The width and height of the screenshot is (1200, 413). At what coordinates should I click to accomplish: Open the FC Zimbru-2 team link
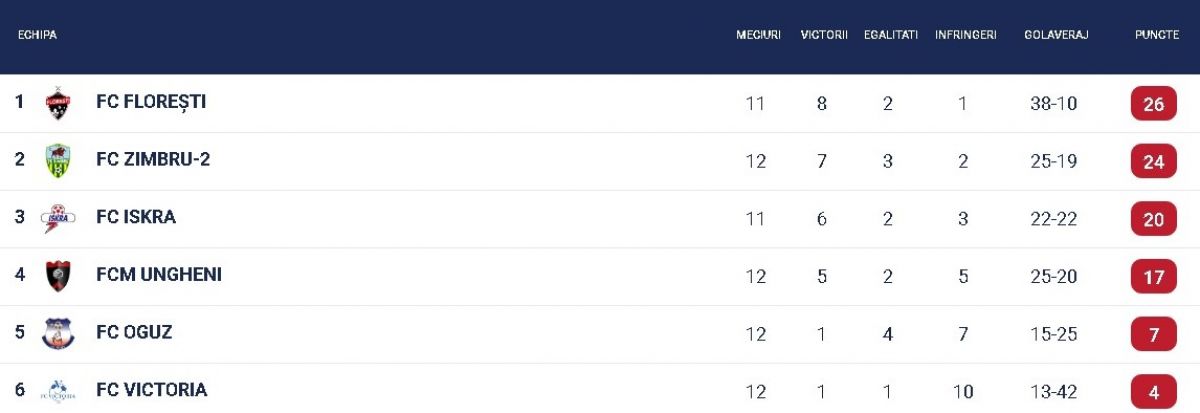[x=153, y=160]
